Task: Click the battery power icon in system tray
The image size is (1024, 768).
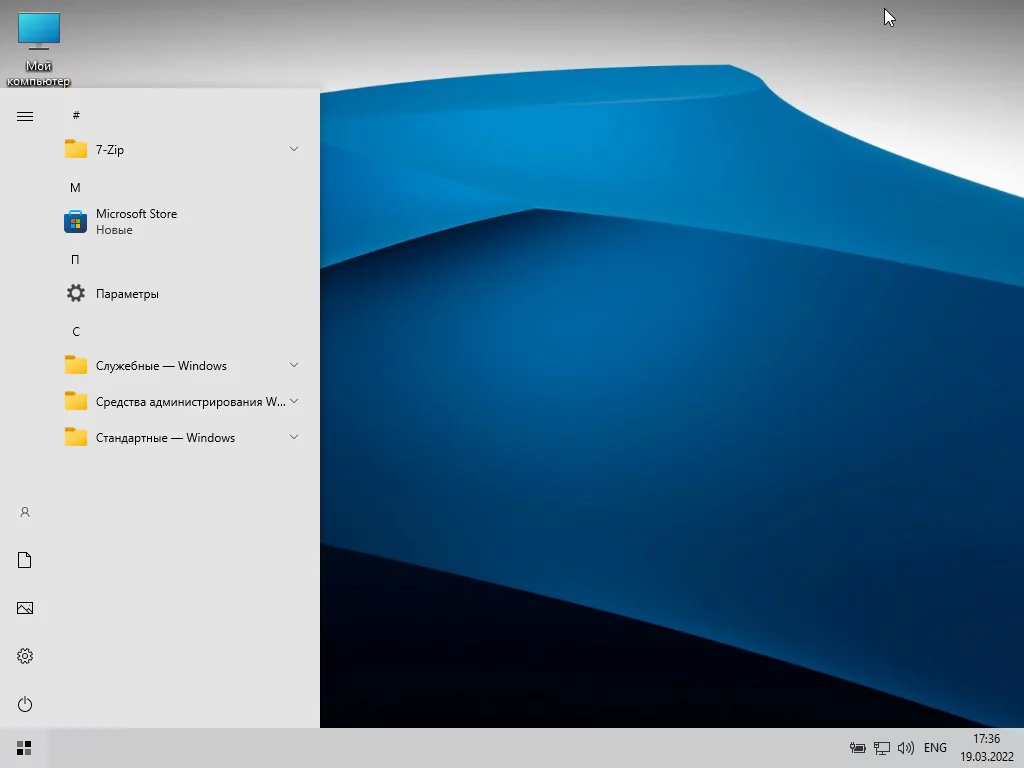Action: pyautogui.click(x=857, y=748)
